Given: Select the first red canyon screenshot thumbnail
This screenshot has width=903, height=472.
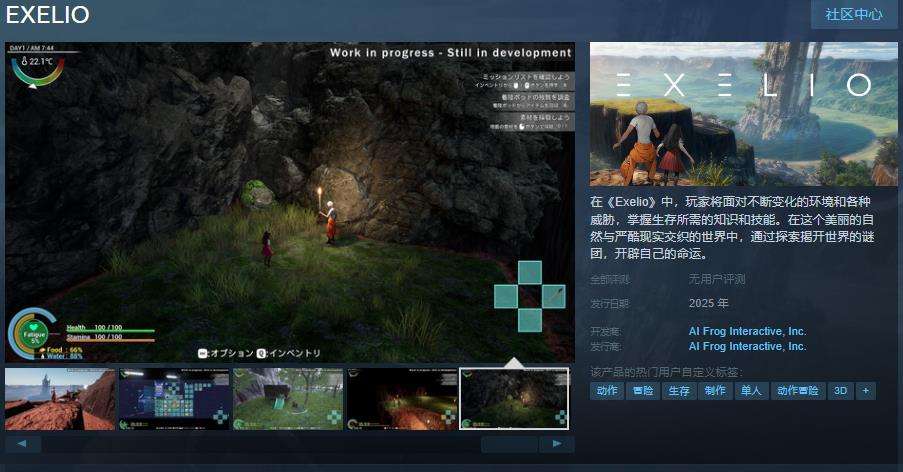Looking at the screenshot, I should pyautogui.click(x=60, y=399).
